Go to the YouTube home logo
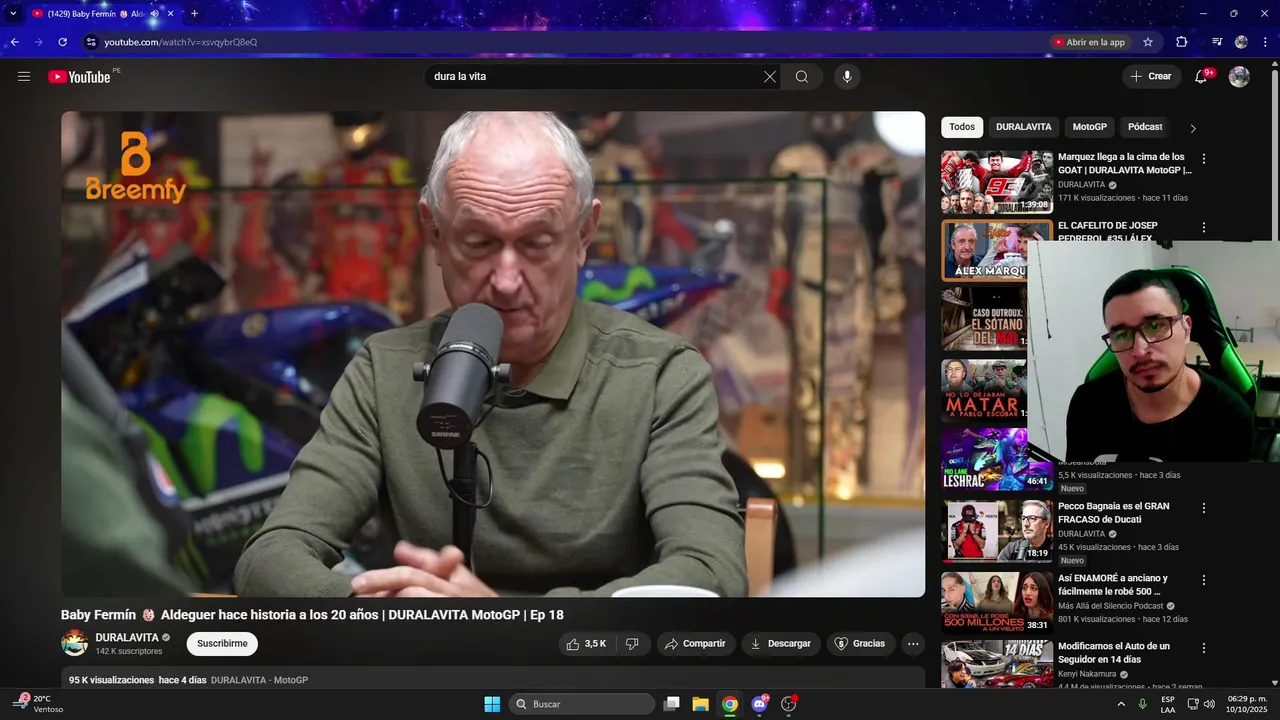 (79, 77)
